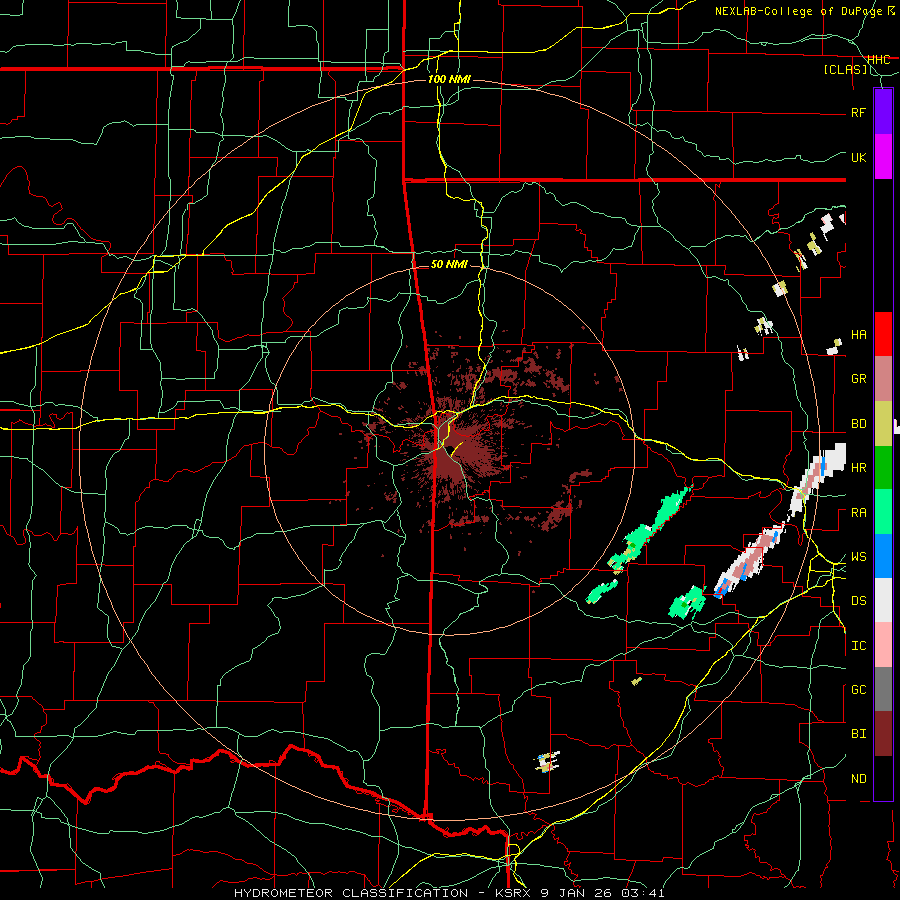Click the dark green HR legend swatch
The width and height of the screenshot is (900, 900).
[x=883, y=468]
